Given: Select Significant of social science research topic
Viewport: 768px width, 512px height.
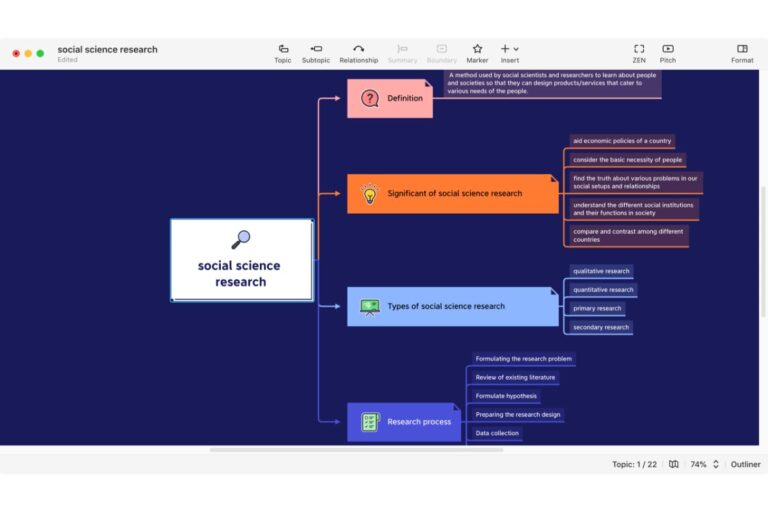Looking at the screenshot, I should pyautogui.click(x=453, y=194).
